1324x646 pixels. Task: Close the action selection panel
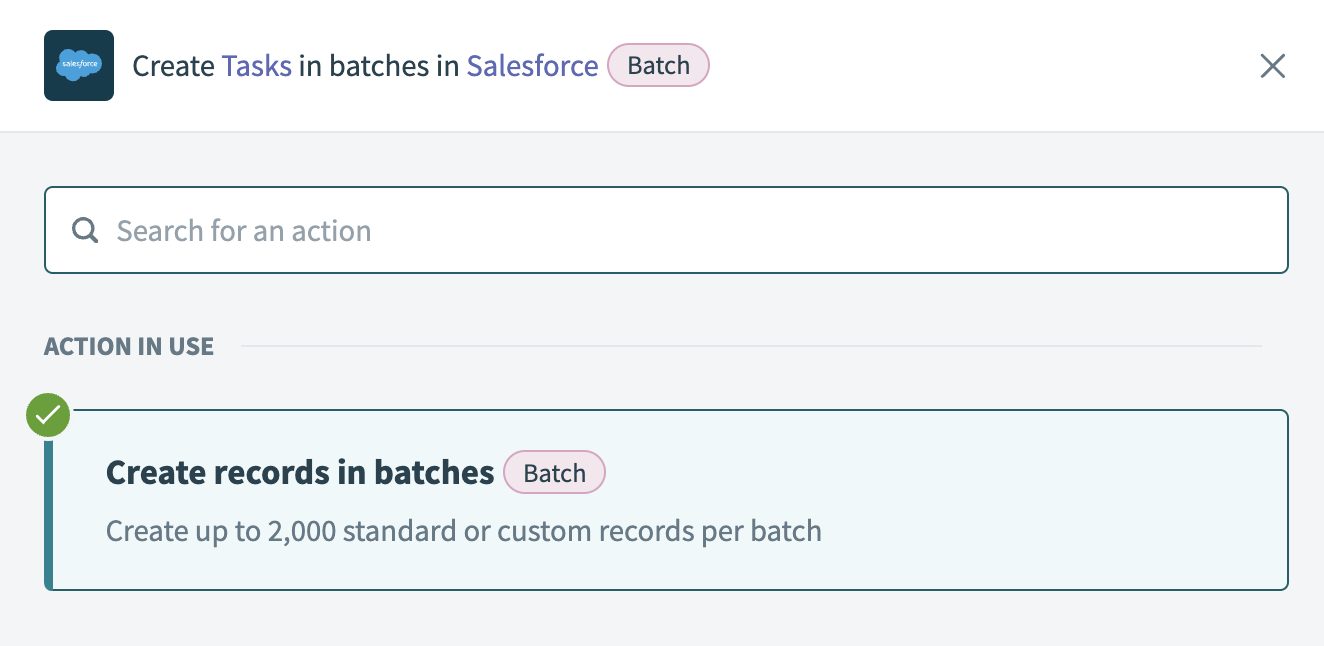point(1272,66)
